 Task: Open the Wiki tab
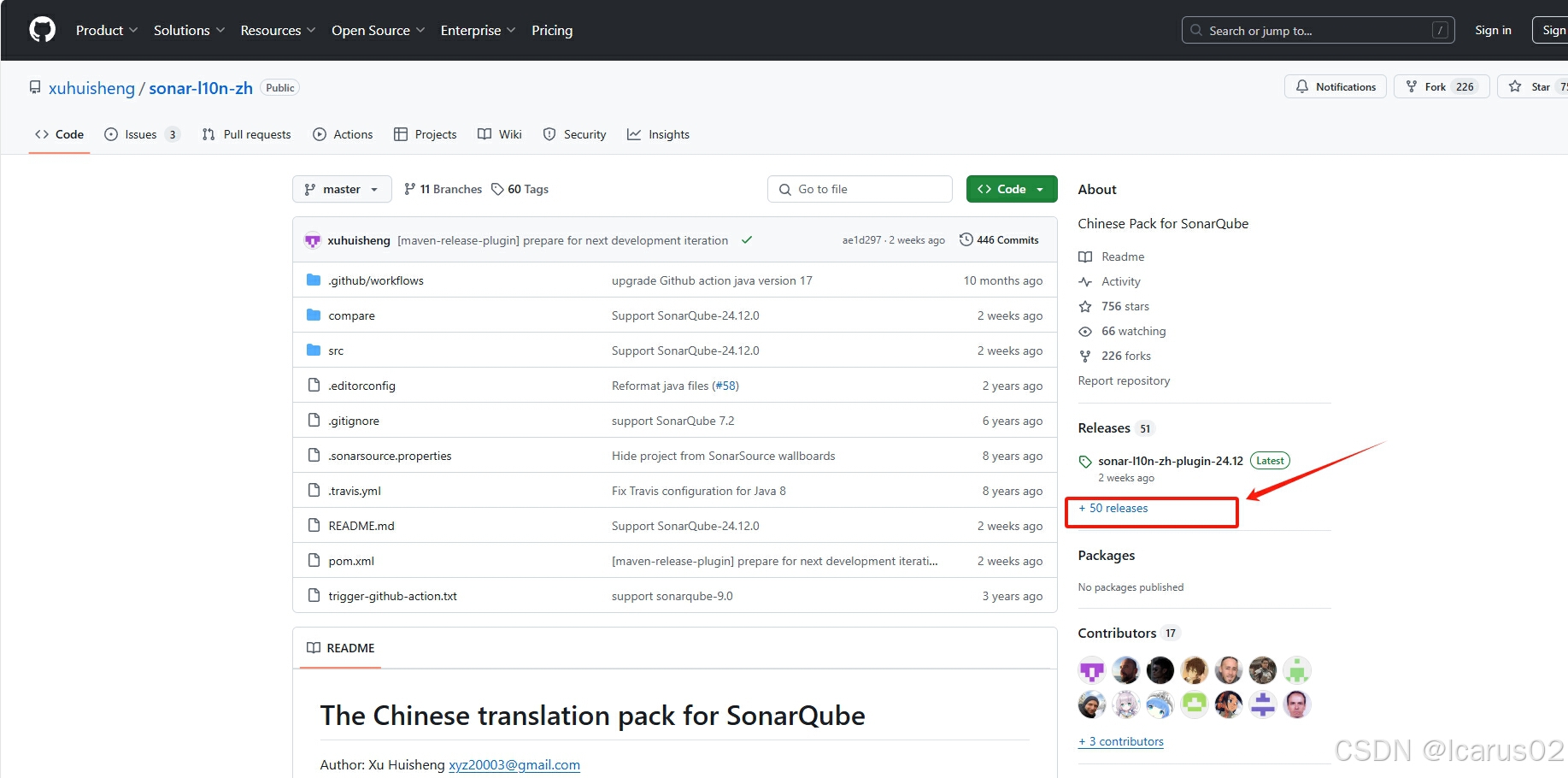[500, 134]
